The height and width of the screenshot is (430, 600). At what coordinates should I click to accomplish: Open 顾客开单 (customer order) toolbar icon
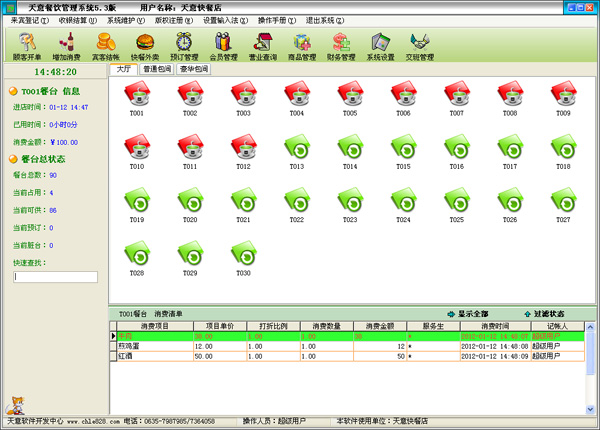click(27, 45)
